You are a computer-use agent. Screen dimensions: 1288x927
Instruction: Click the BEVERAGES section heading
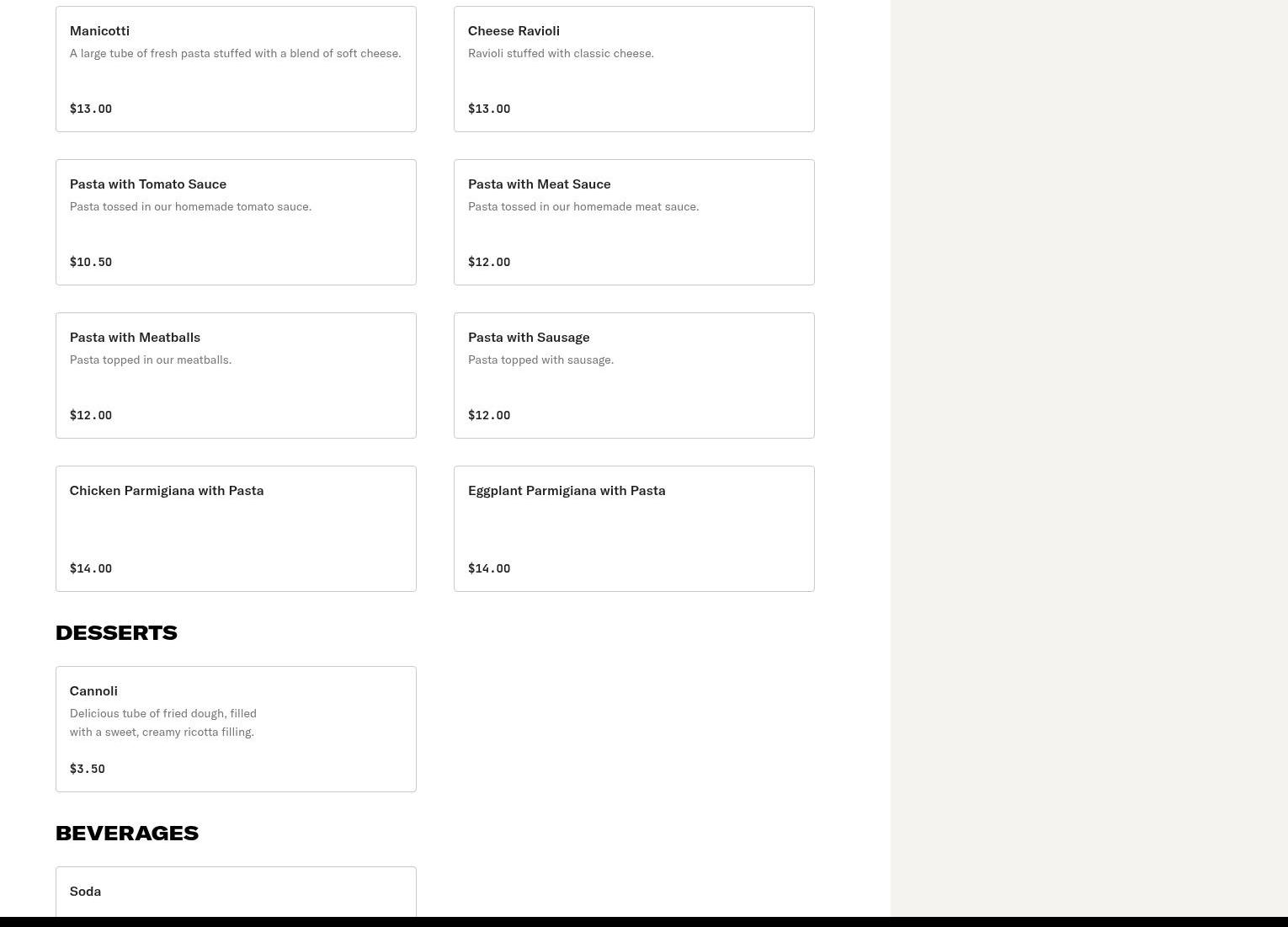tap(127, 834)
